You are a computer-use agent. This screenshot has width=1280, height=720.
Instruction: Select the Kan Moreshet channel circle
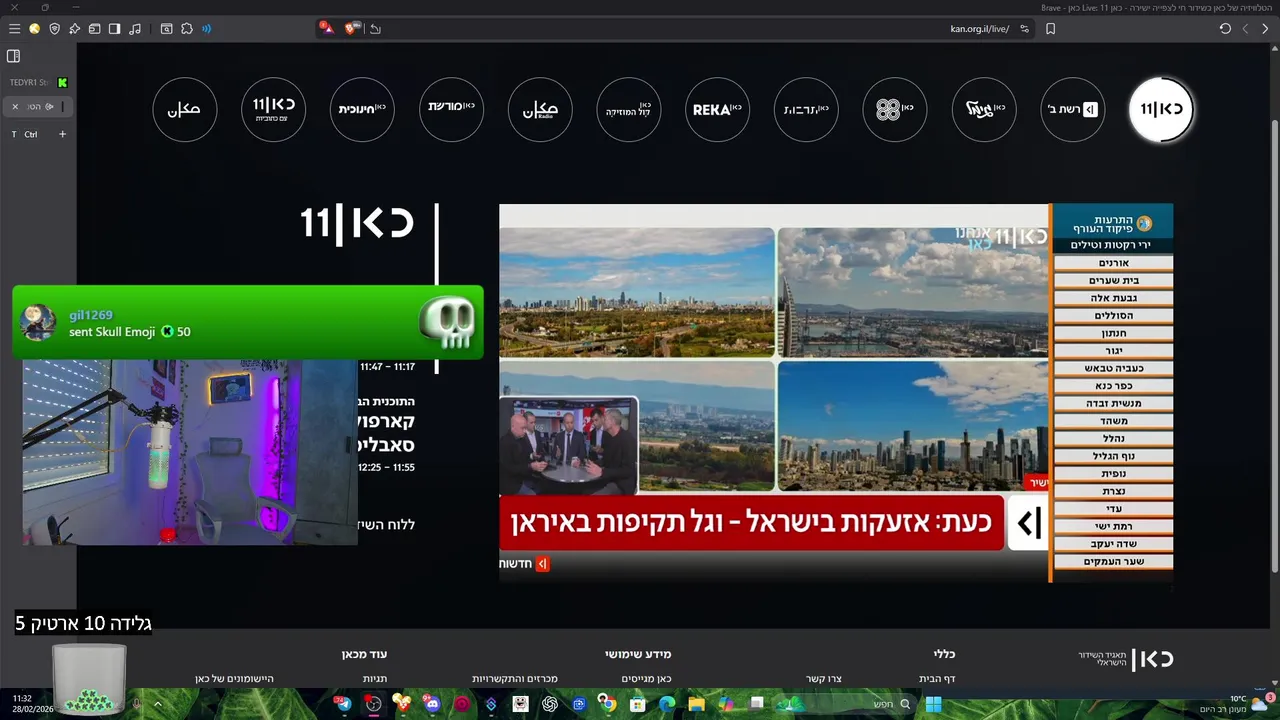pyautogui.click(x=451, y=109)
